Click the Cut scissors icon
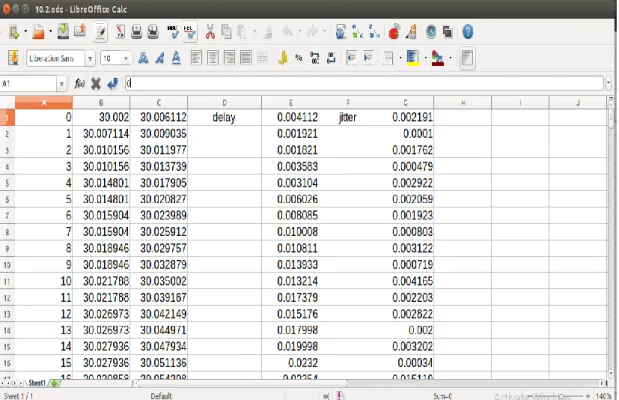Image resolution: width=619 pixels, height=400 pixels. click(210, 32)
